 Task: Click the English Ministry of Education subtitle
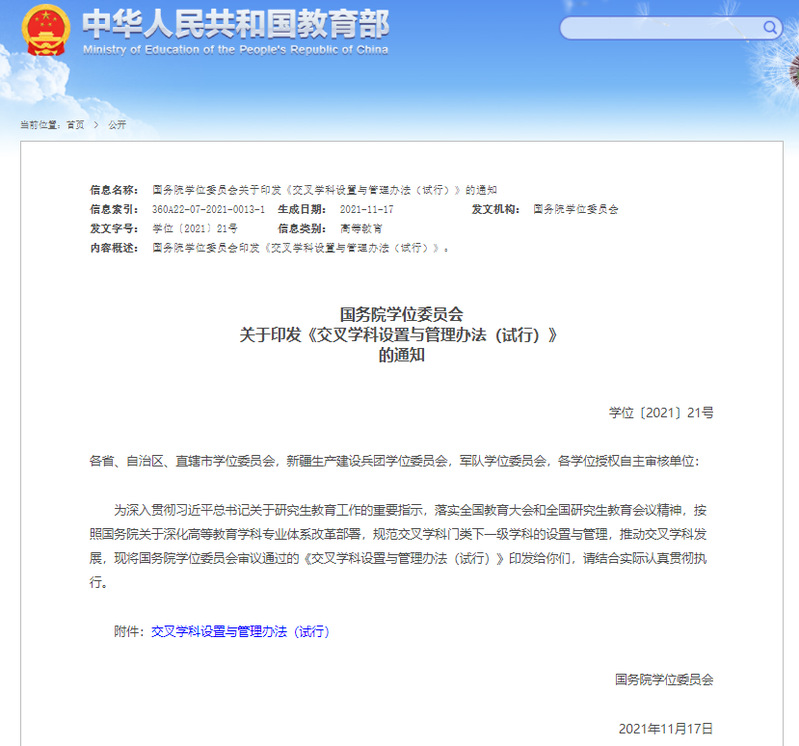tap(235, 49)
